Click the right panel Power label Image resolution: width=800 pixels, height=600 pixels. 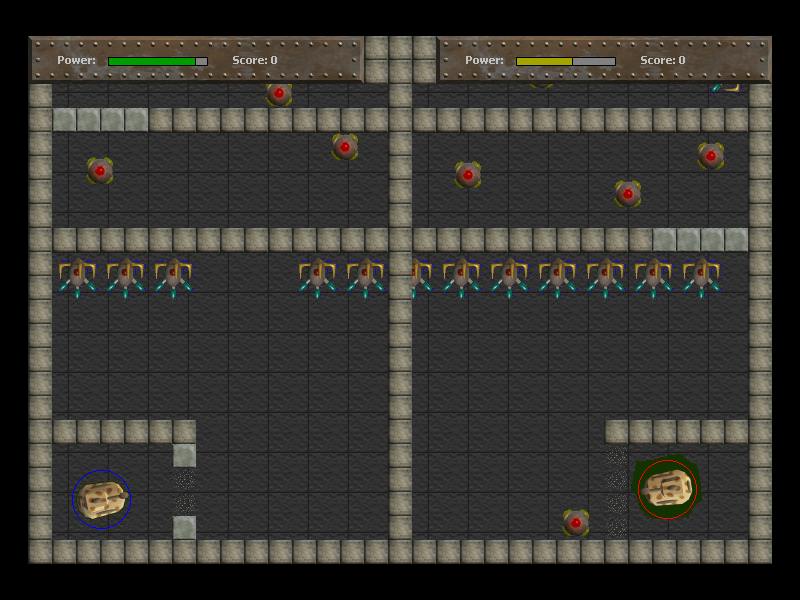pos(484,60)
